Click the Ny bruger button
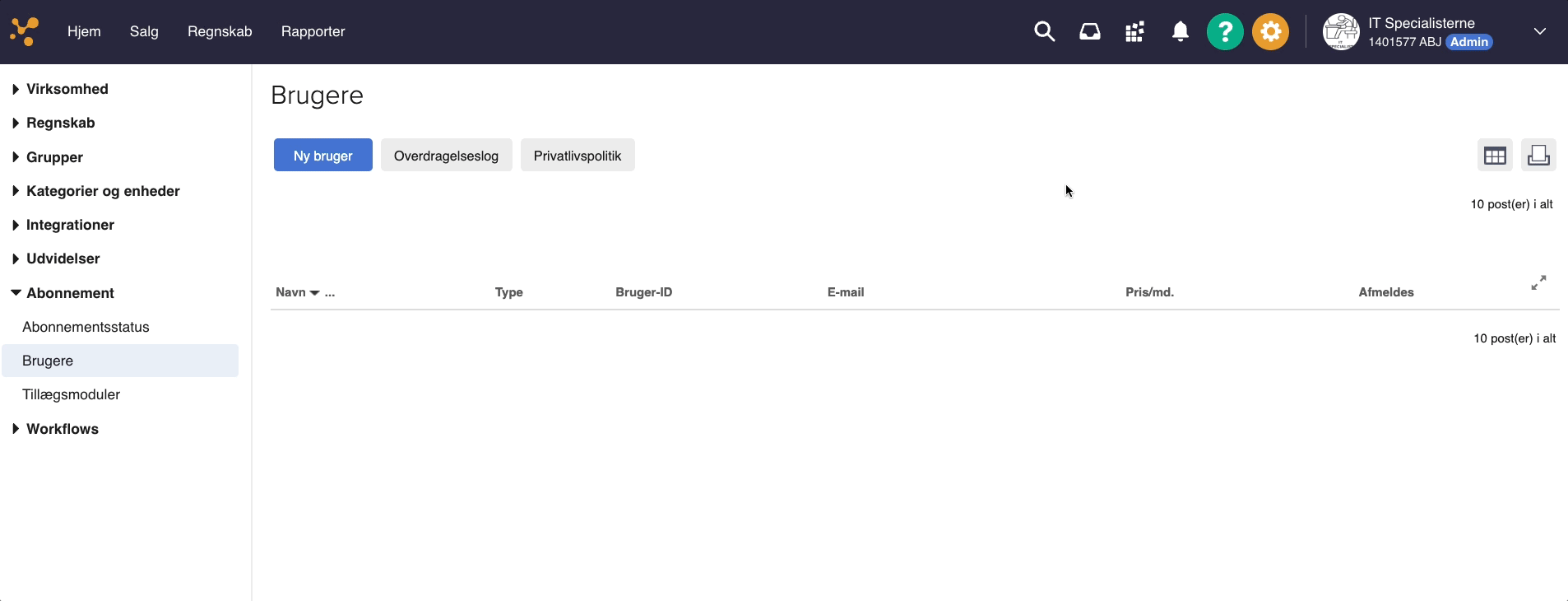Viewport: 1568px width, 601px height. [x=322, y=156]
